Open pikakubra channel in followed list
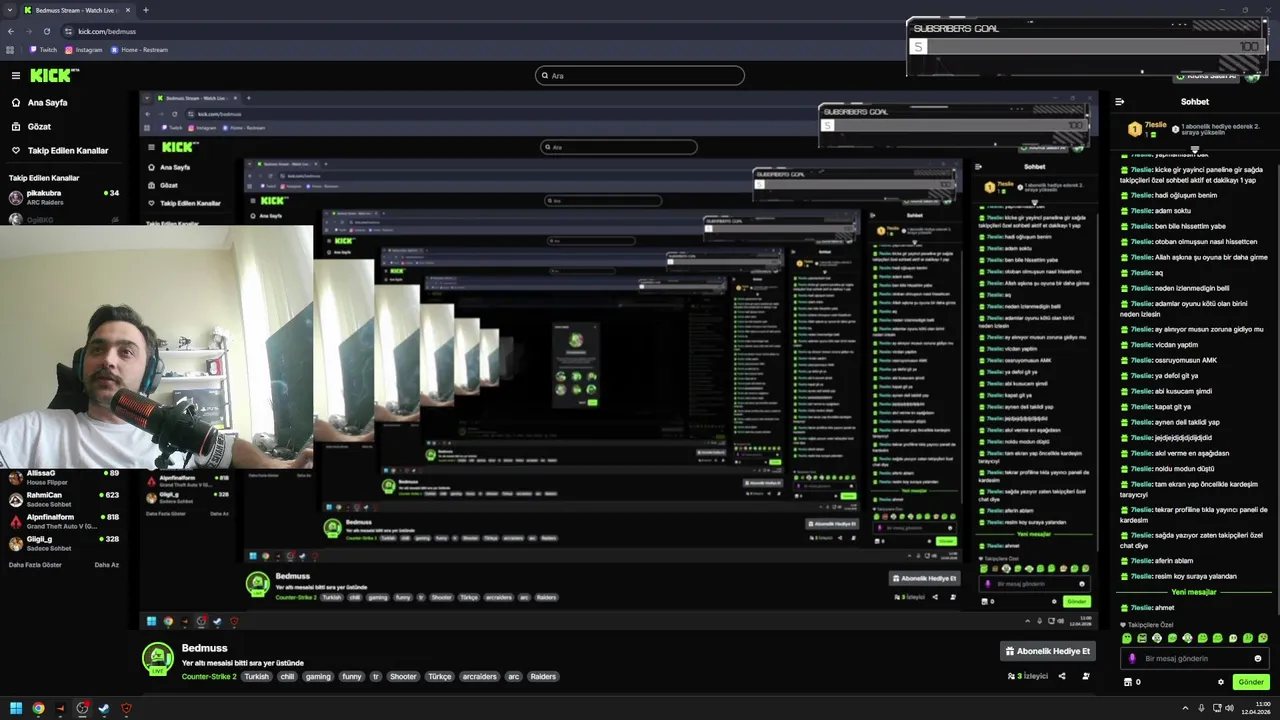Screen dimensions: 1280x720 coord(64,196)
